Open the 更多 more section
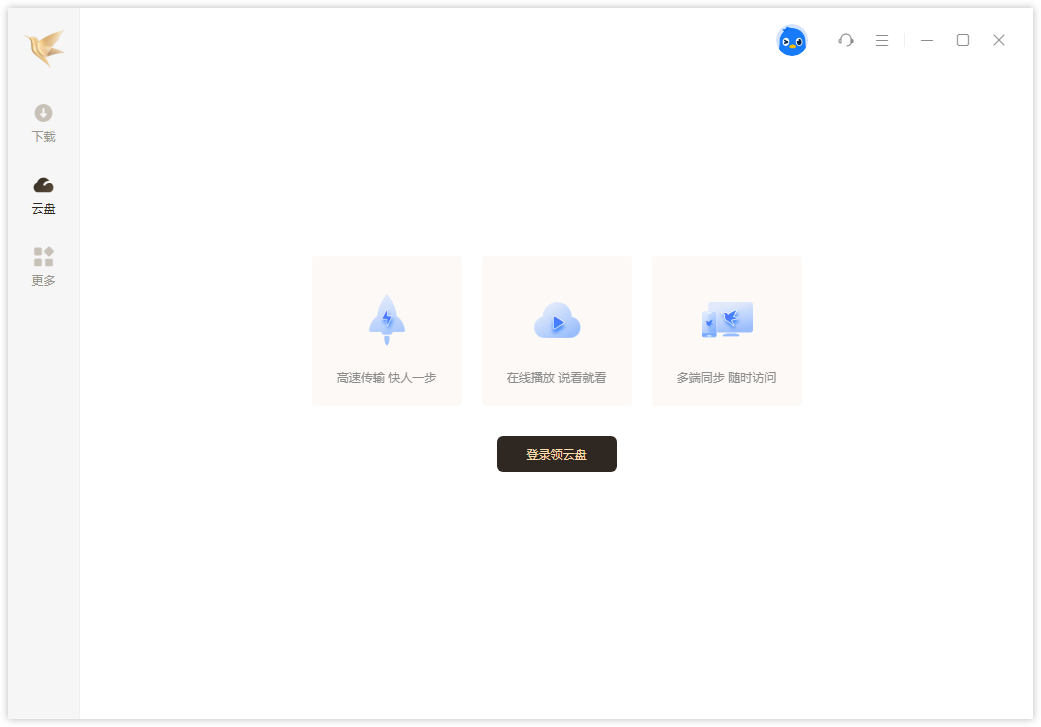This screenshot has width=1041, height=727. pyautogui.click(x=44, y=267)
